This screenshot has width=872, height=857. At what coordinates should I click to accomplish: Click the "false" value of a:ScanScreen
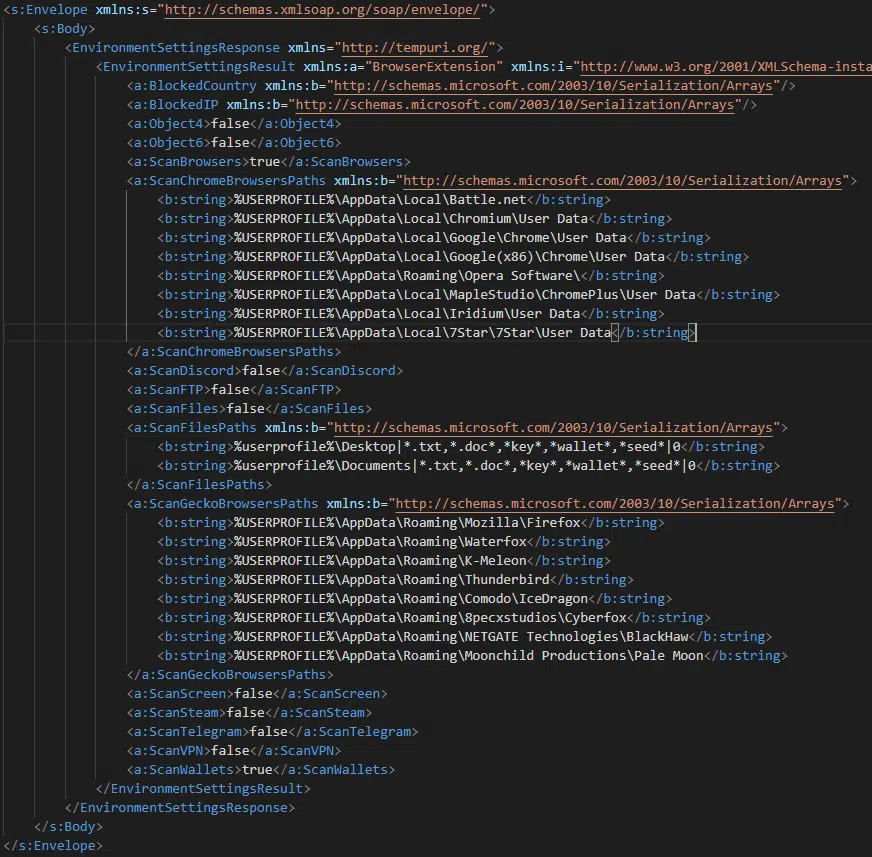point(253,693)
